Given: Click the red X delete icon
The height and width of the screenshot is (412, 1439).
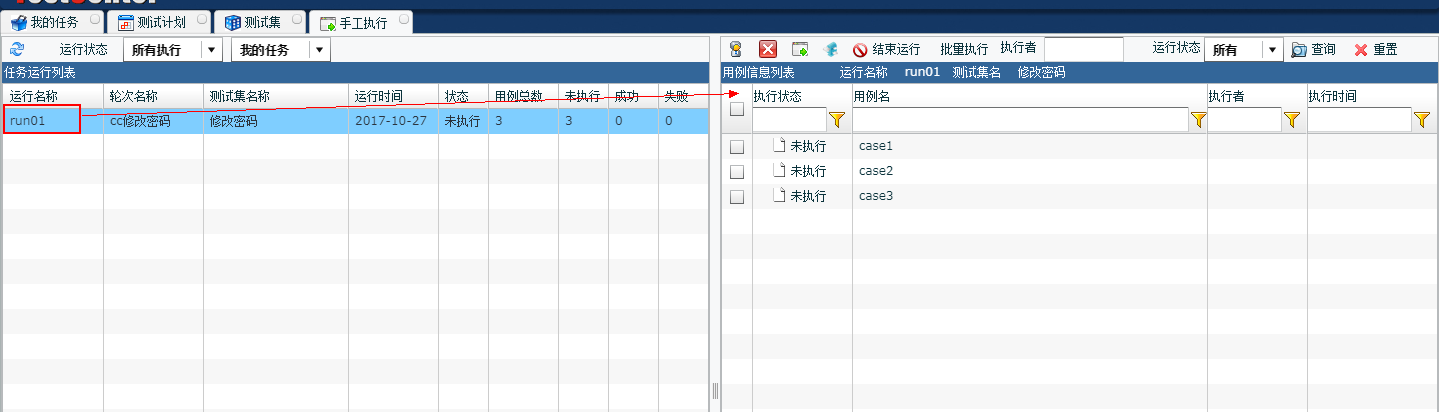Looking at the screenshot, I should (768, 49).
